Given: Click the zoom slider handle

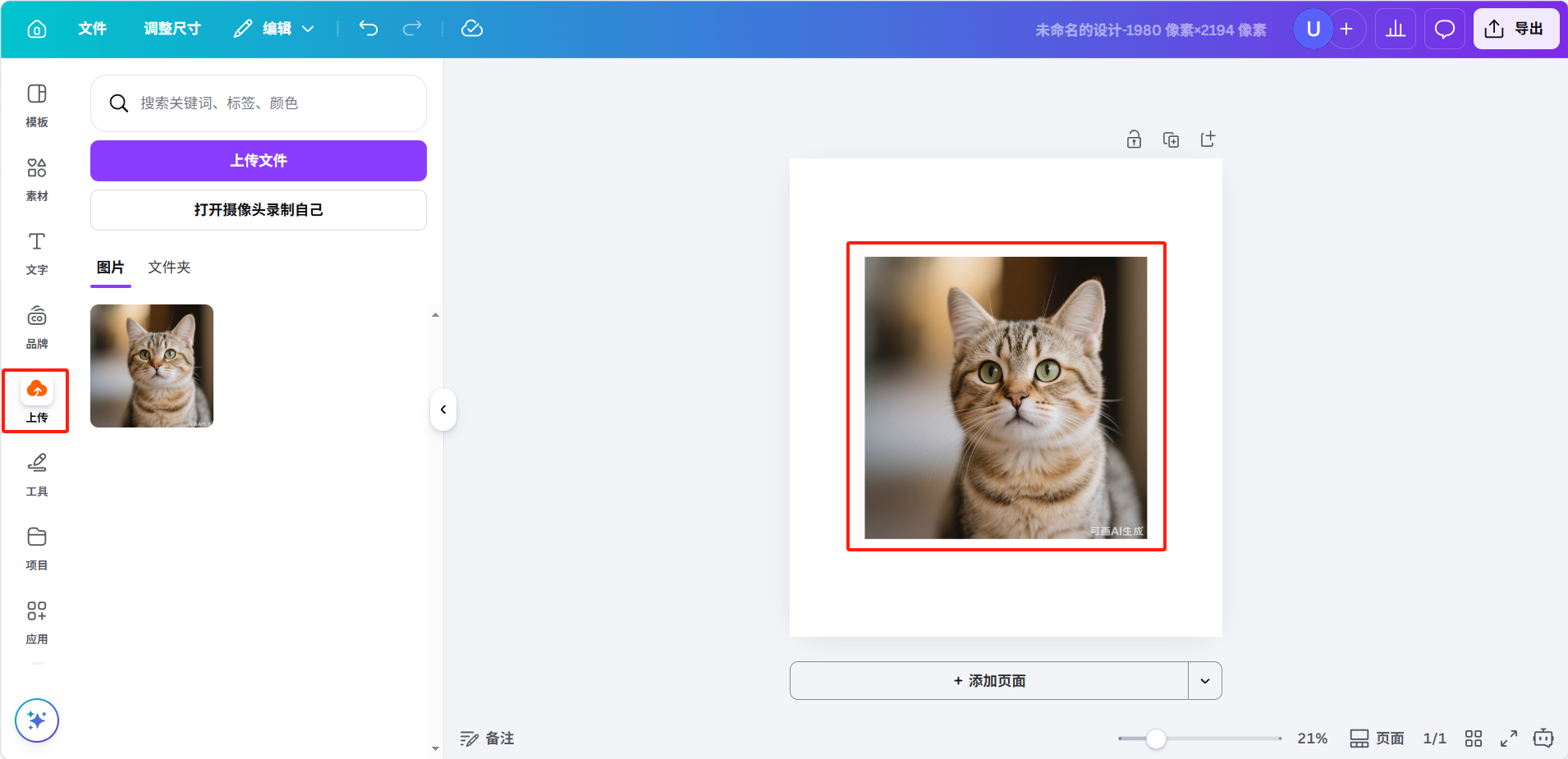Looking at the screenshot, I should [x=1156, y=738].
